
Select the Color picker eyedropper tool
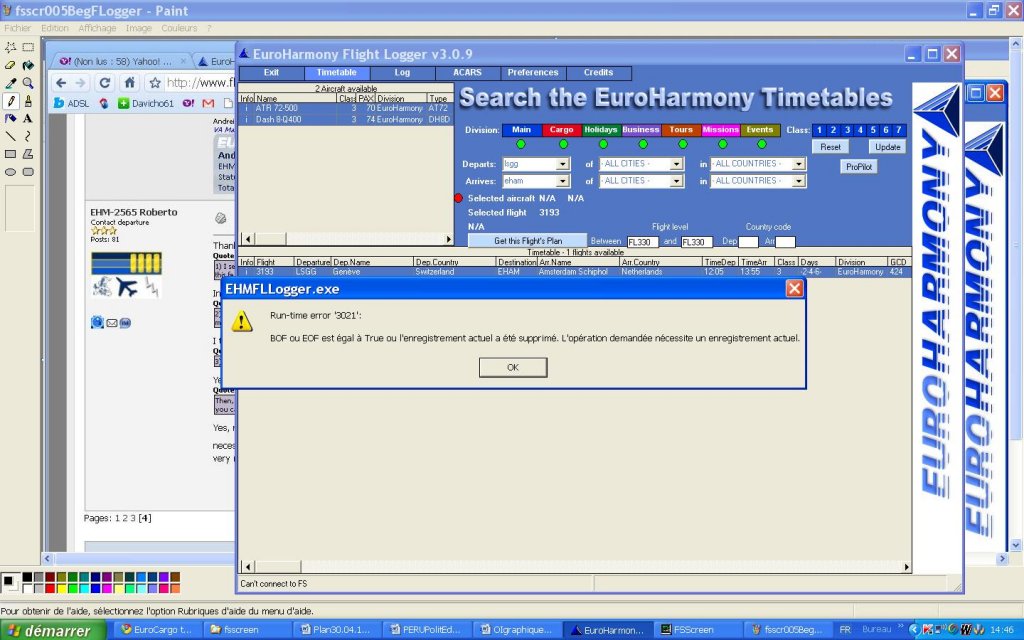[11, 82]
